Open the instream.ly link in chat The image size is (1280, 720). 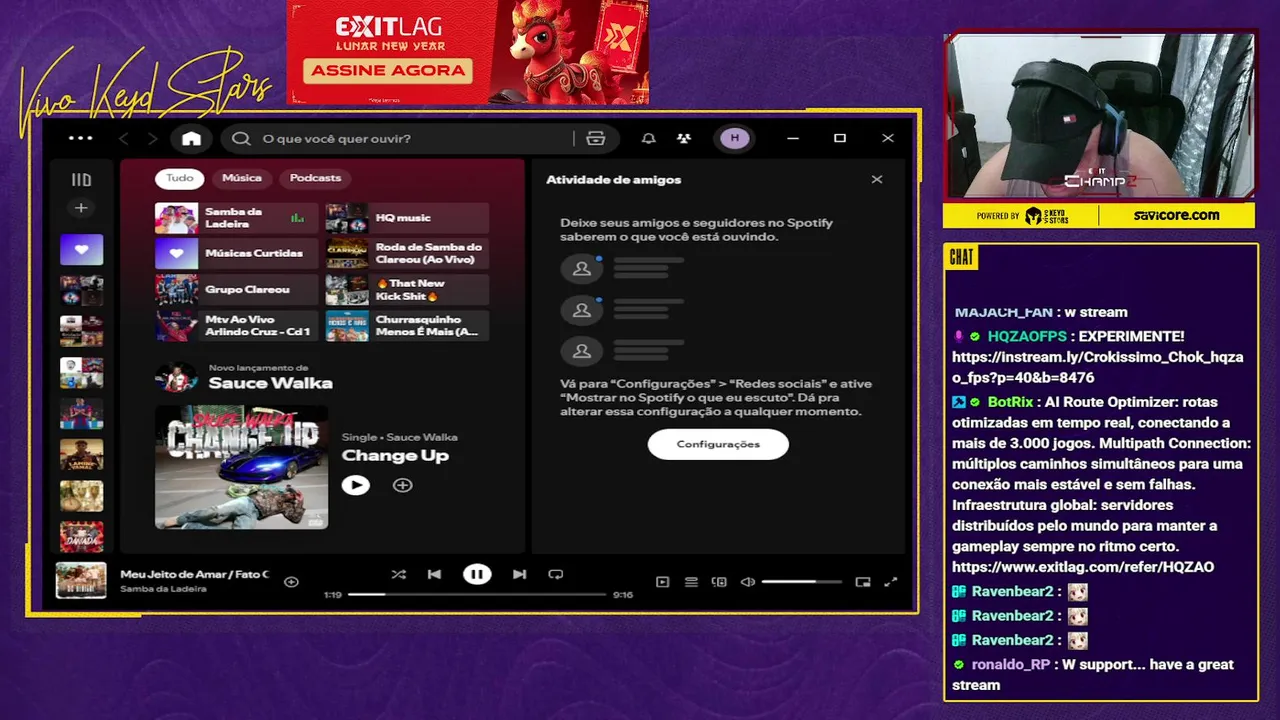pyautogui.click(x=1097, y=367)
